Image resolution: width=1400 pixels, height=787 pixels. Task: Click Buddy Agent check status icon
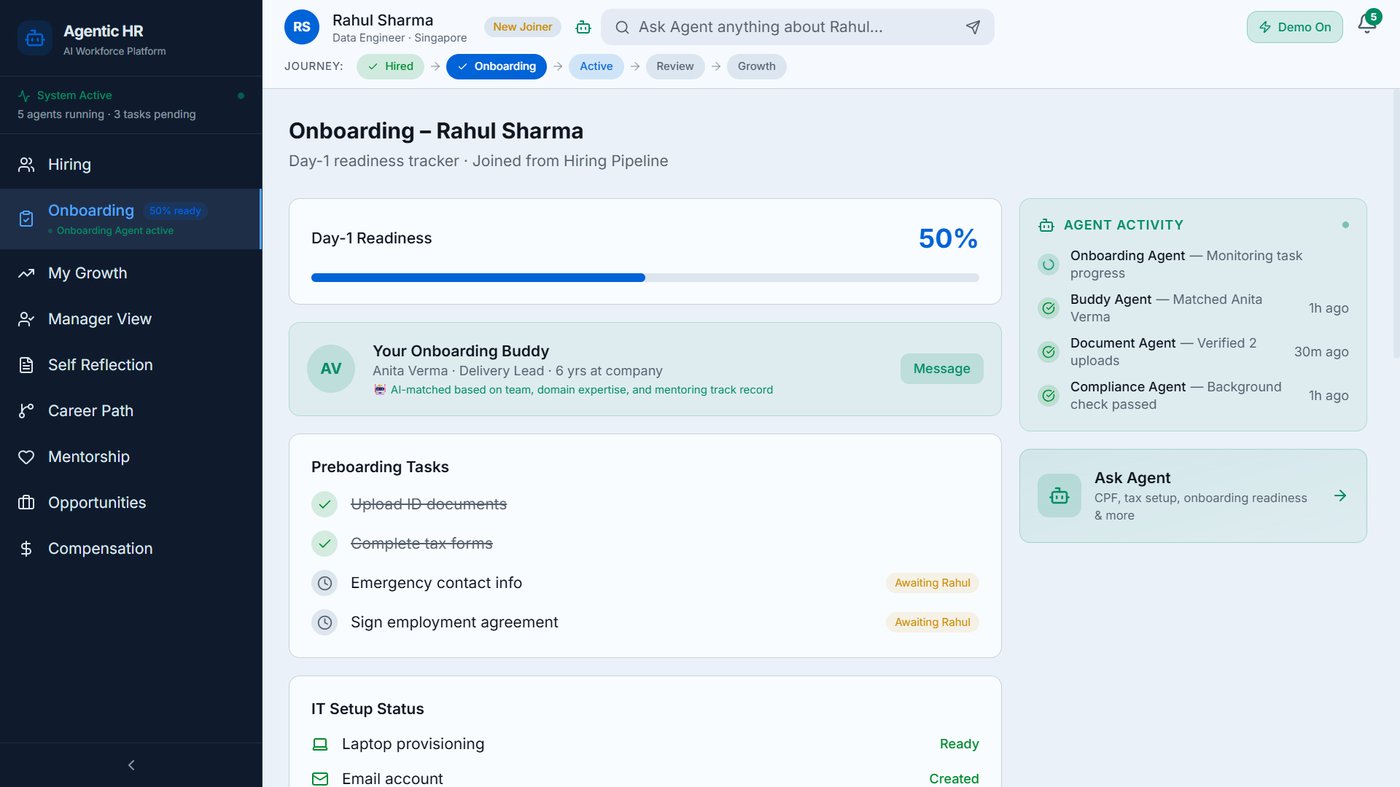pyautogui.click(x=1048, y=308)
